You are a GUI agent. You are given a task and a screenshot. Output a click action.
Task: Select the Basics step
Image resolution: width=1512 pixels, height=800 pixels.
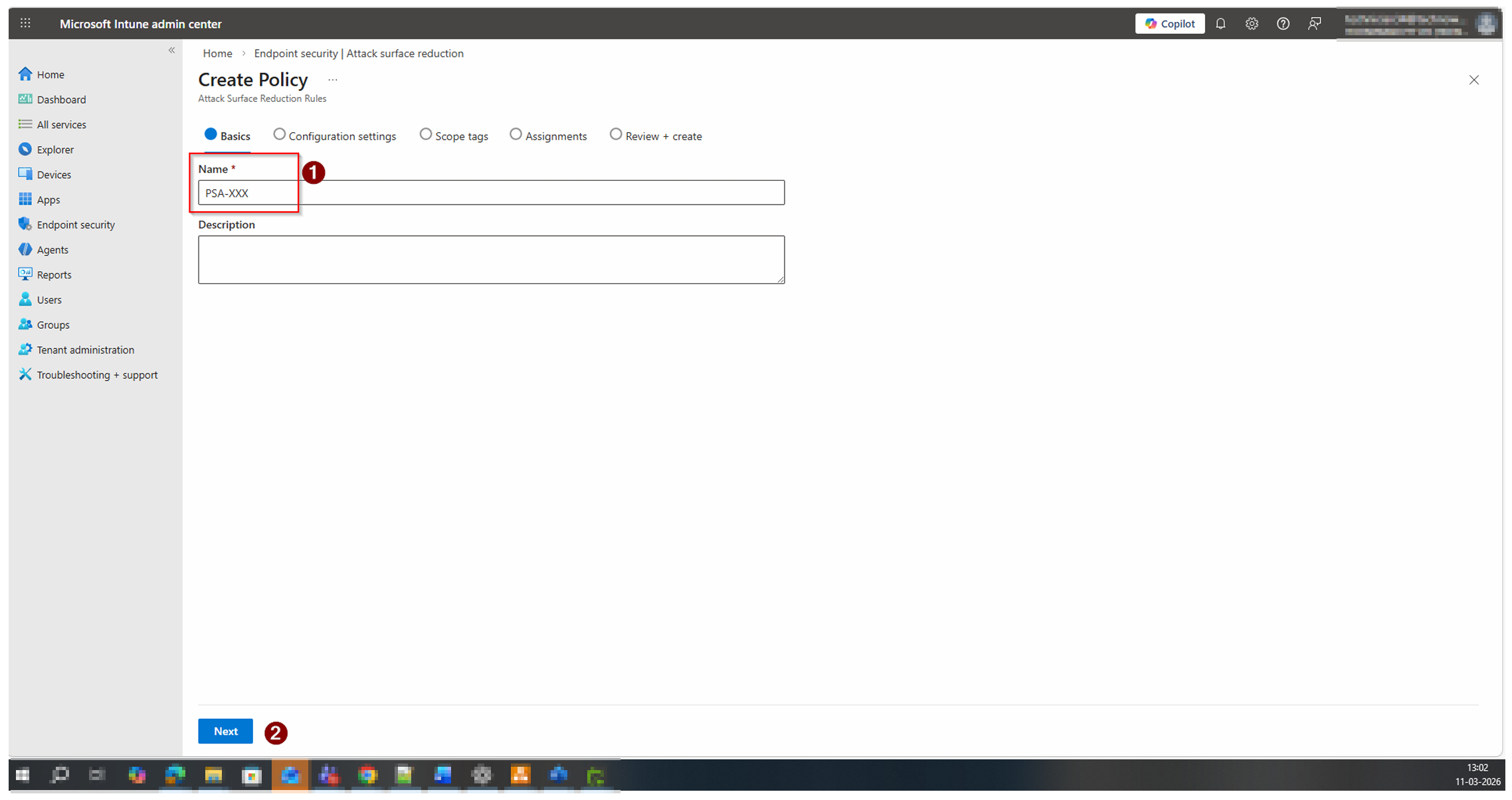coord(227,136)
